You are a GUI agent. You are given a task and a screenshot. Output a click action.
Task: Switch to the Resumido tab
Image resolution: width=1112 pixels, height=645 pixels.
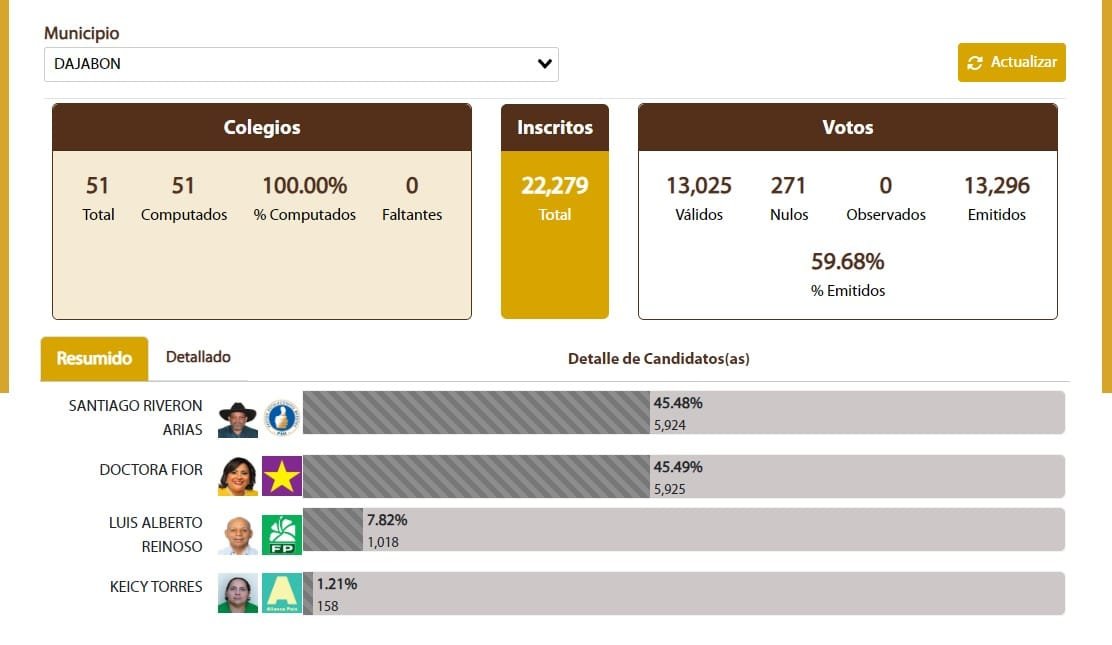(94, 358)
